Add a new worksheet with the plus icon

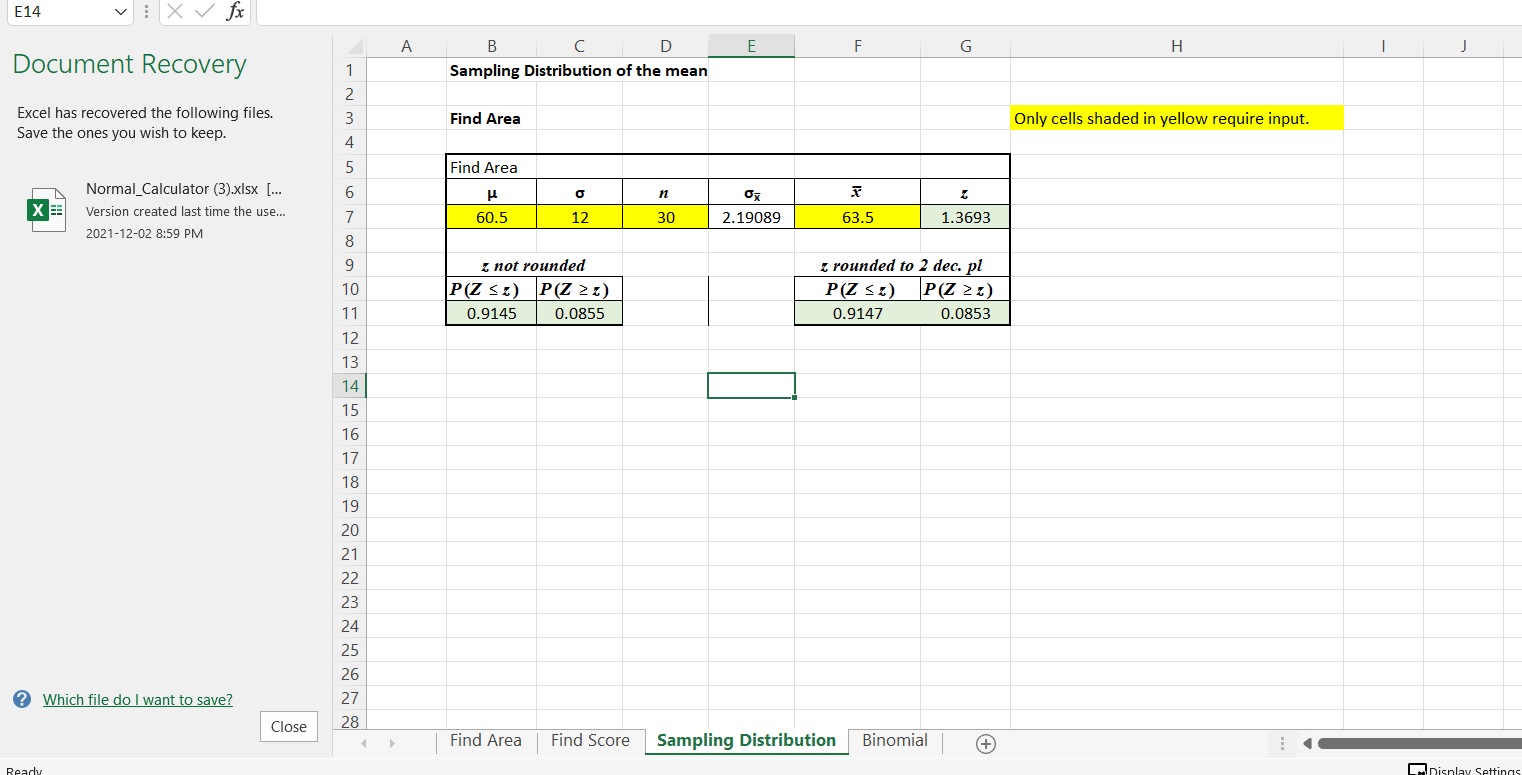tap(985, 744)
